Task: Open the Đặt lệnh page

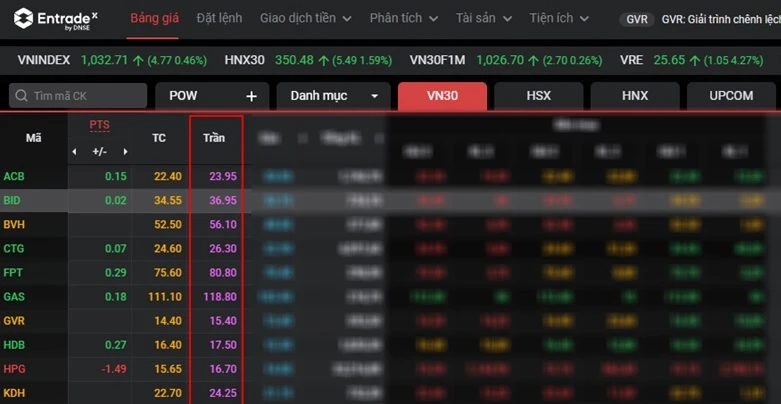Action: point(219,18)
